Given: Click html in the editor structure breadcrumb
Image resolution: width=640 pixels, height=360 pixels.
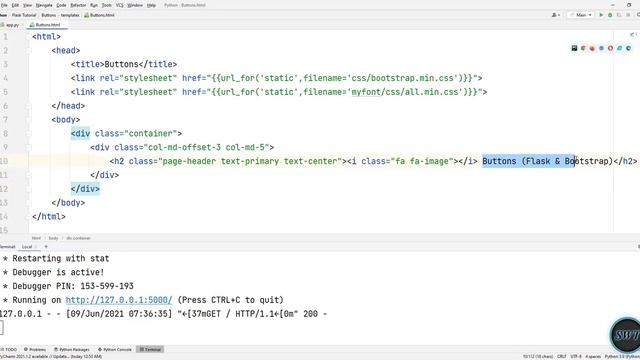Looking at the screenshot, I should pyautogui.click(x=36, y=238).
